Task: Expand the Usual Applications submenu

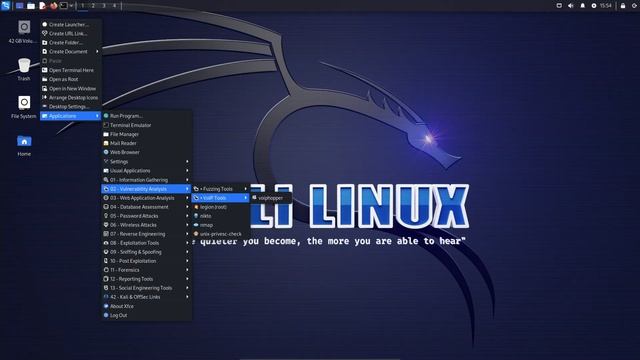Action: tap(147, 171)
